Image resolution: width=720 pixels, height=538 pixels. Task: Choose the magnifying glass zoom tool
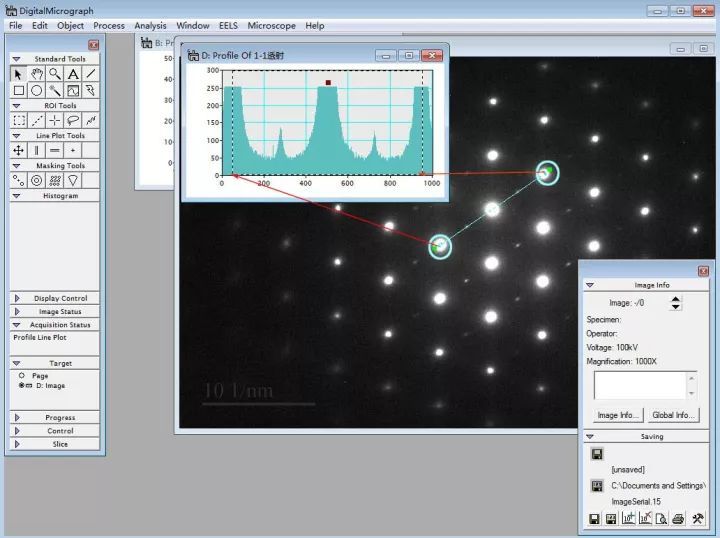[x=55, y=74]
